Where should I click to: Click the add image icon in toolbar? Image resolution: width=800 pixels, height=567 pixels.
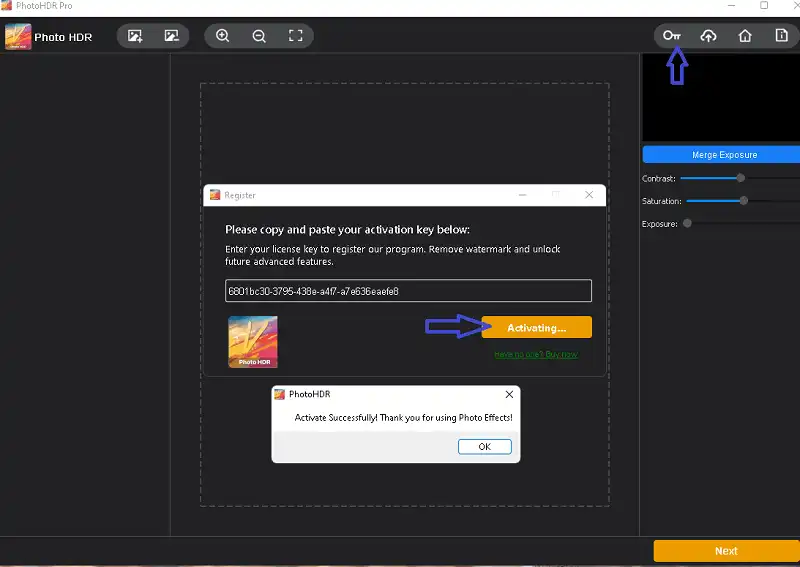tap(136, 37)
